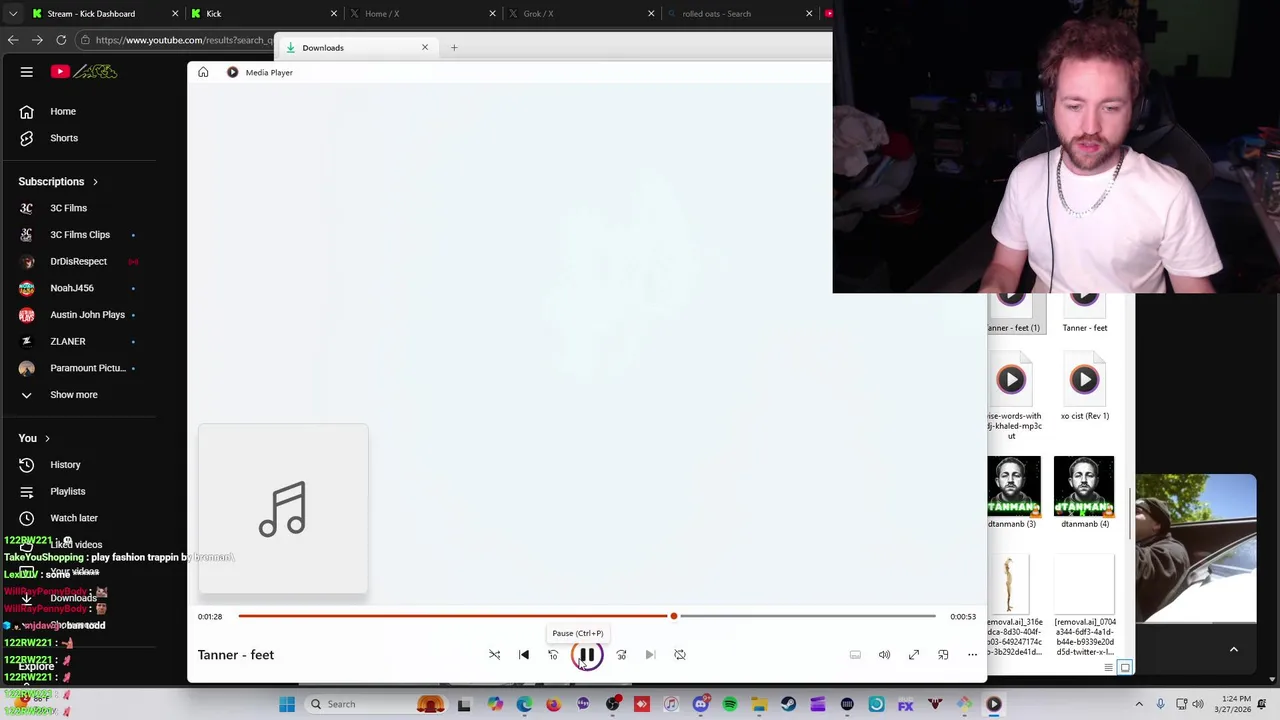Reload the browser page
This screenshot has height=720, width=1280.
pyautogui.click(x=61, y=40)
